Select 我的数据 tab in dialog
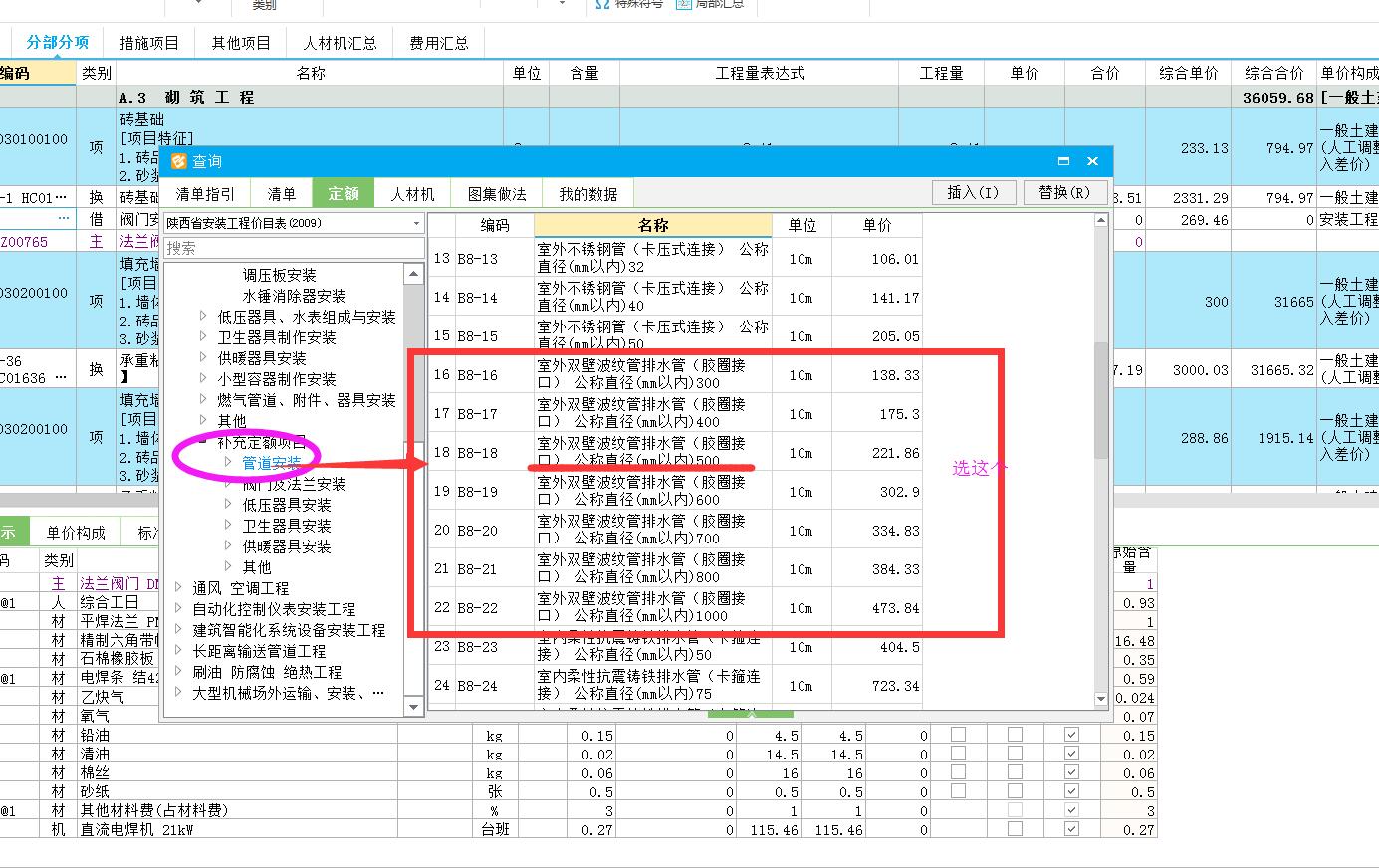Viewport: 1379px width, 868px height. tap(588, 194)
